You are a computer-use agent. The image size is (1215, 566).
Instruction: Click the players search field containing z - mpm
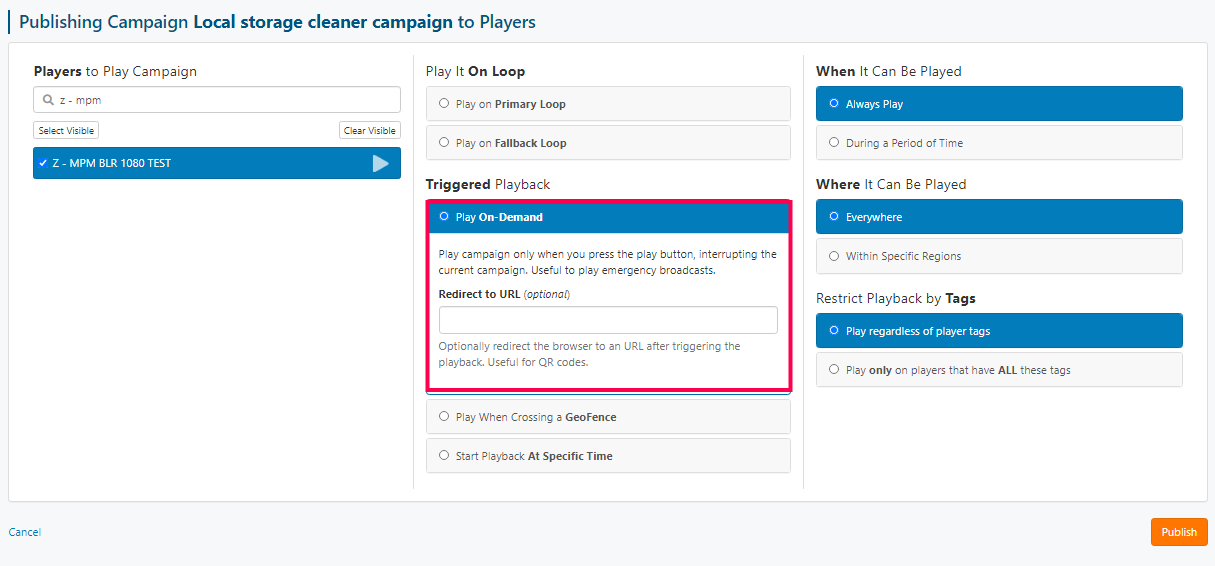(x=217, y=100)
